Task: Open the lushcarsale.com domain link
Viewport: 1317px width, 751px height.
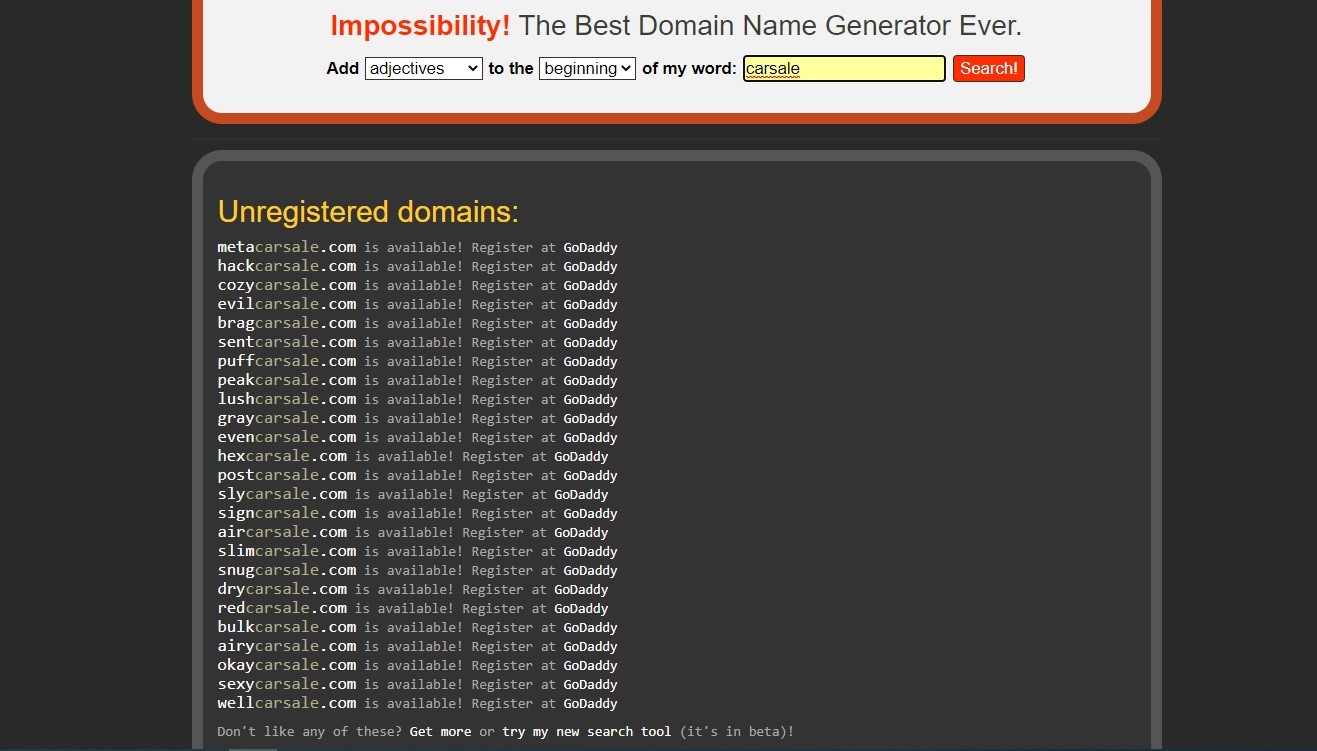Action: (x=287, y=399)
